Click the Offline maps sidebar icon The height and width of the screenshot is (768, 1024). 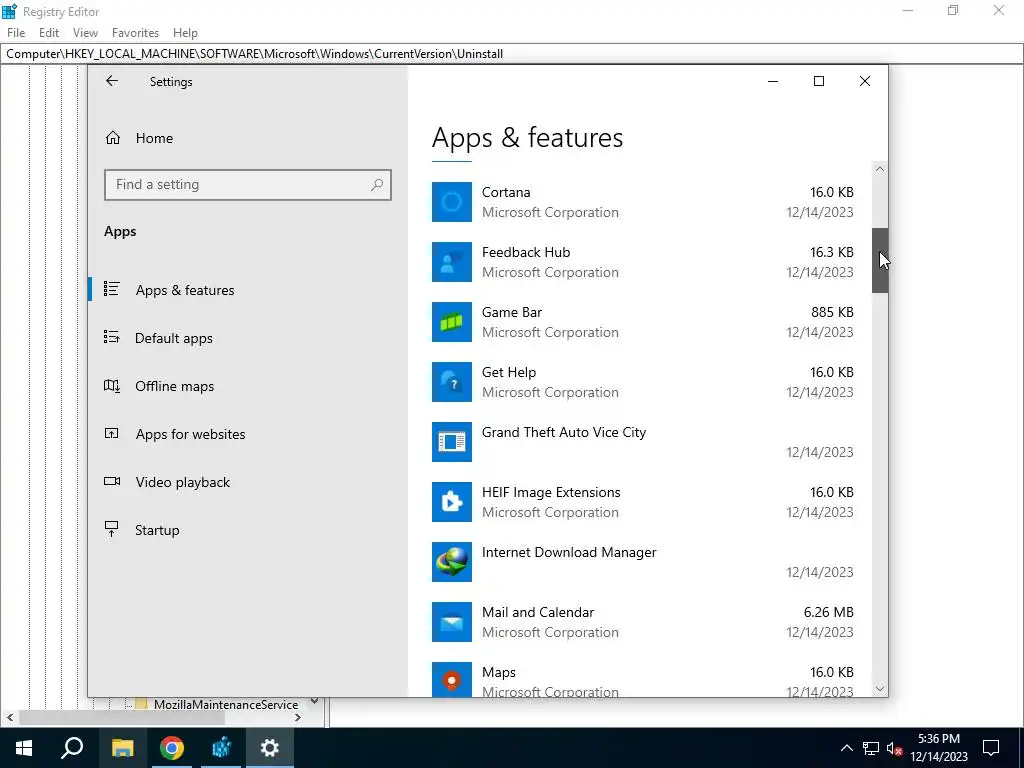112,386
